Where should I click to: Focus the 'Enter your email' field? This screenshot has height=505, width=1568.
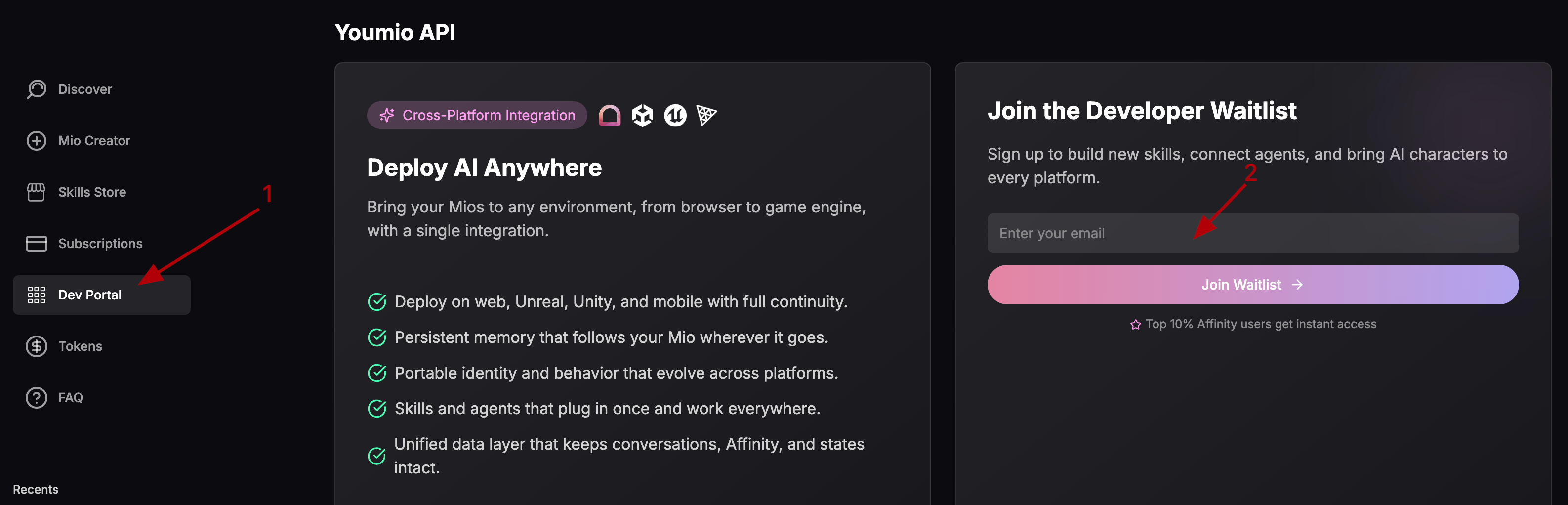point(1253,233)
